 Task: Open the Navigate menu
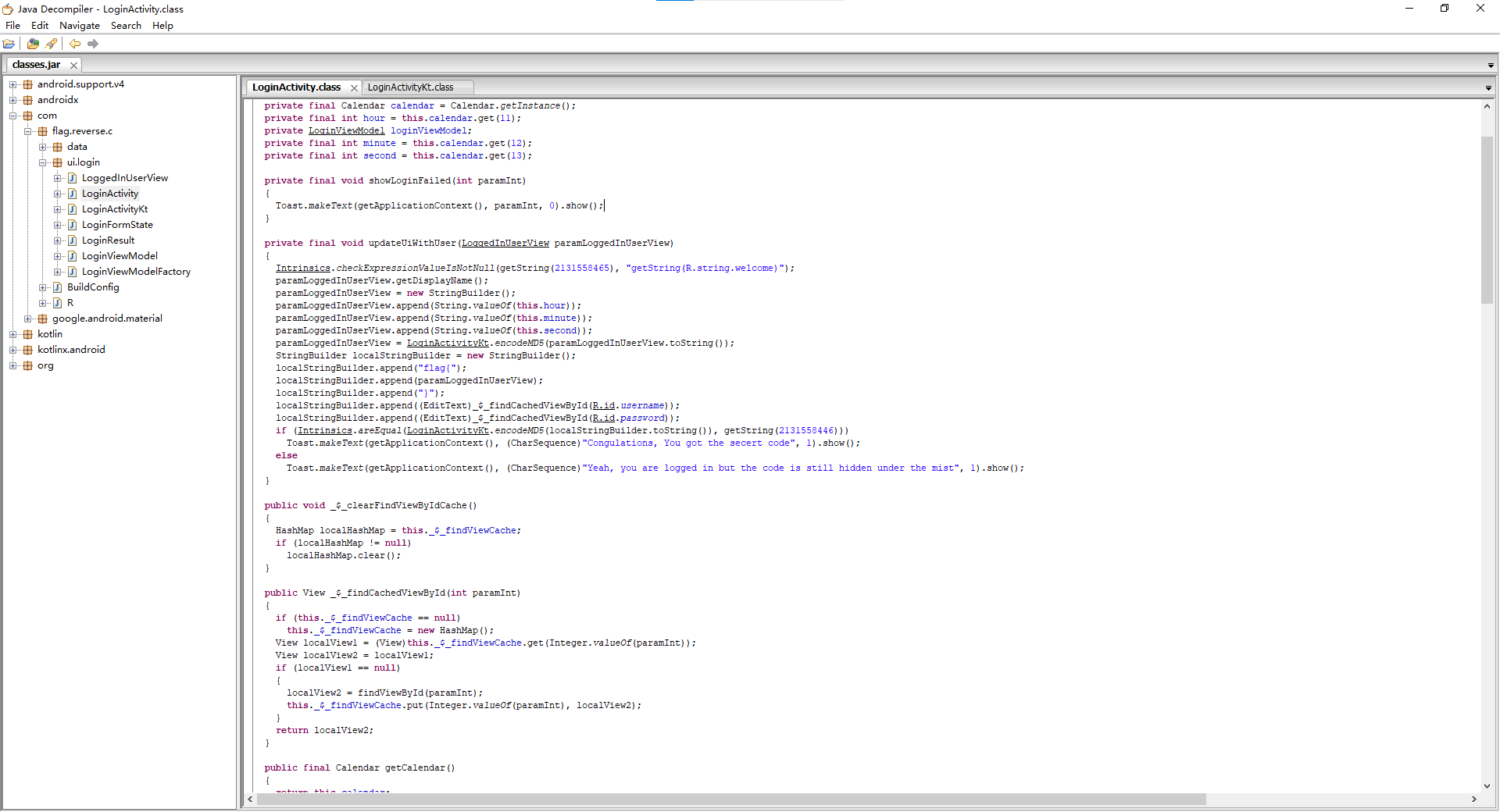coord(80,26)
